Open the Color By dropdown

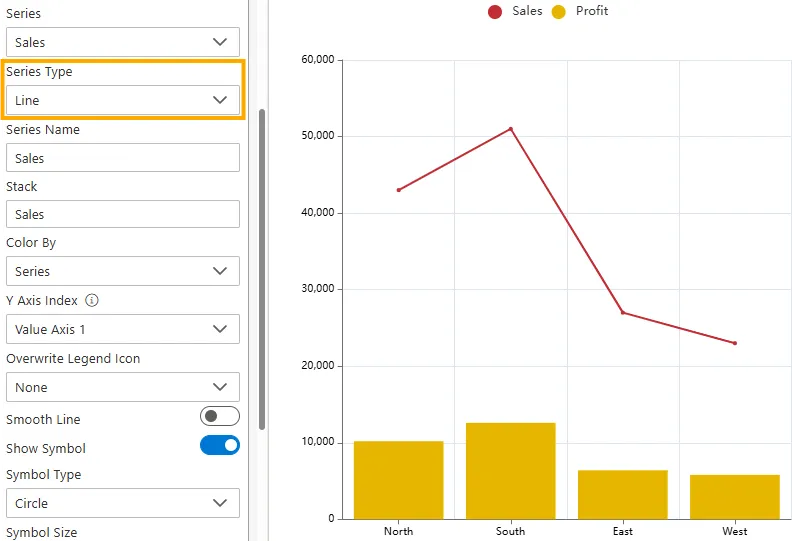click(x=122, y=271)
